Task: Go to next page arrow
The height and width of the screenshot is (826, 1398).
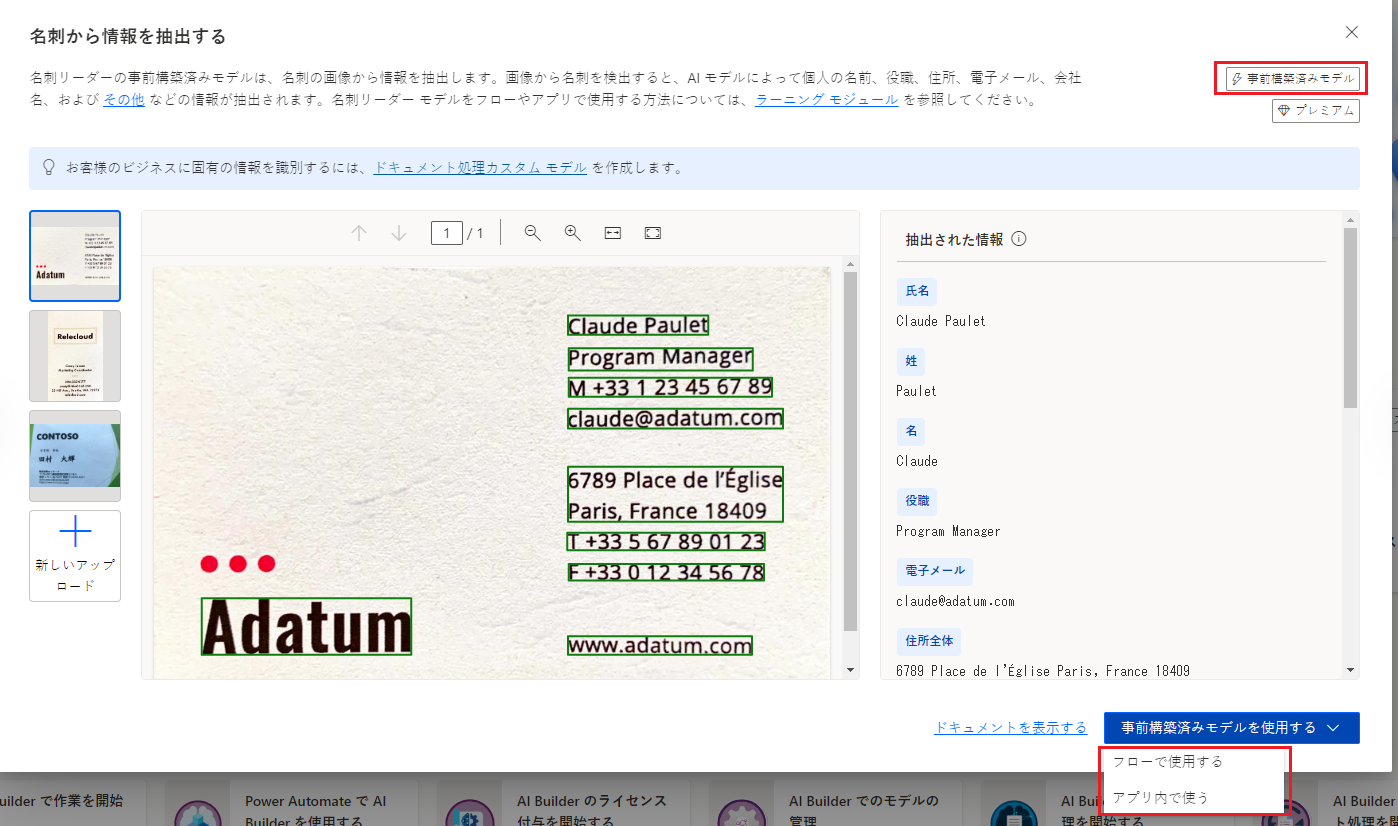Action: coord(399,233)
